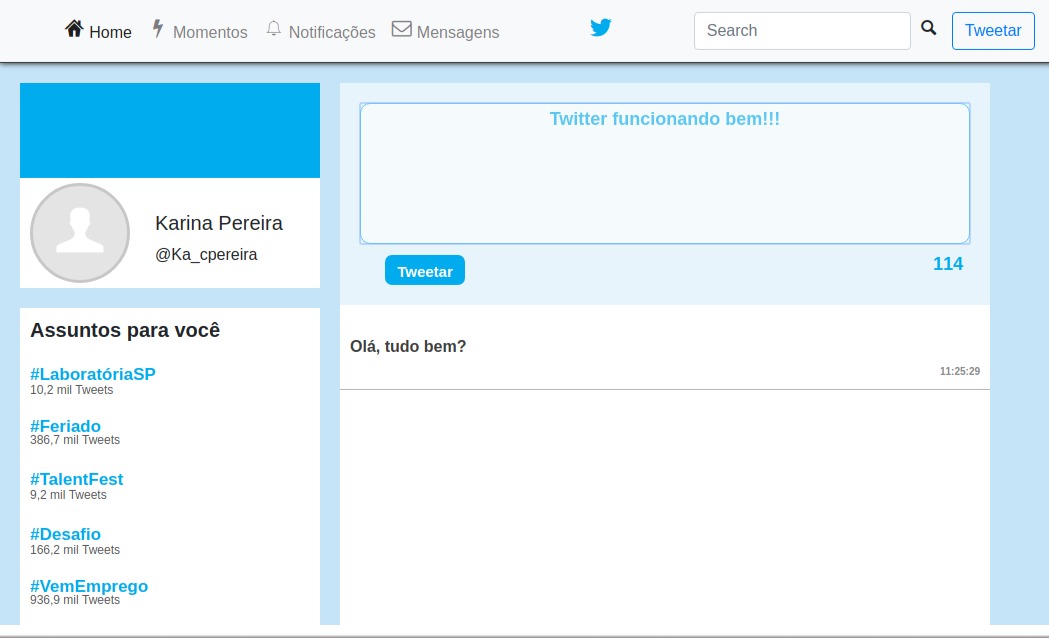This screenshot has width=1049, height=638.
Task: Open the #LaboratóriaSP trending hashtag
Action: click(x=93, y=374)
